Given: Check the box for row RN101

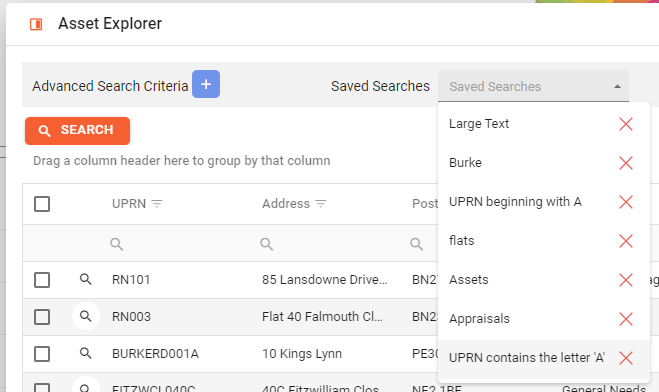Looking at the screenshot, I should pyautogui.click(x=42, y=280).
